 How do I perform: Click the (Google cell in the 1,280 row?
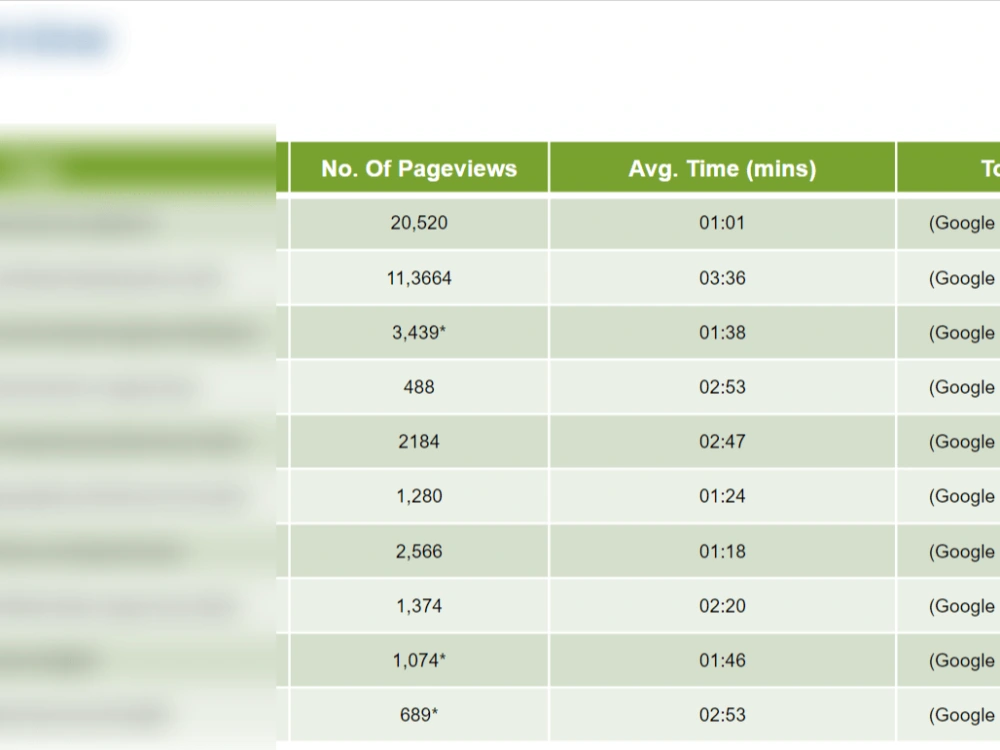pyautogui.click(x=949, y=496)
